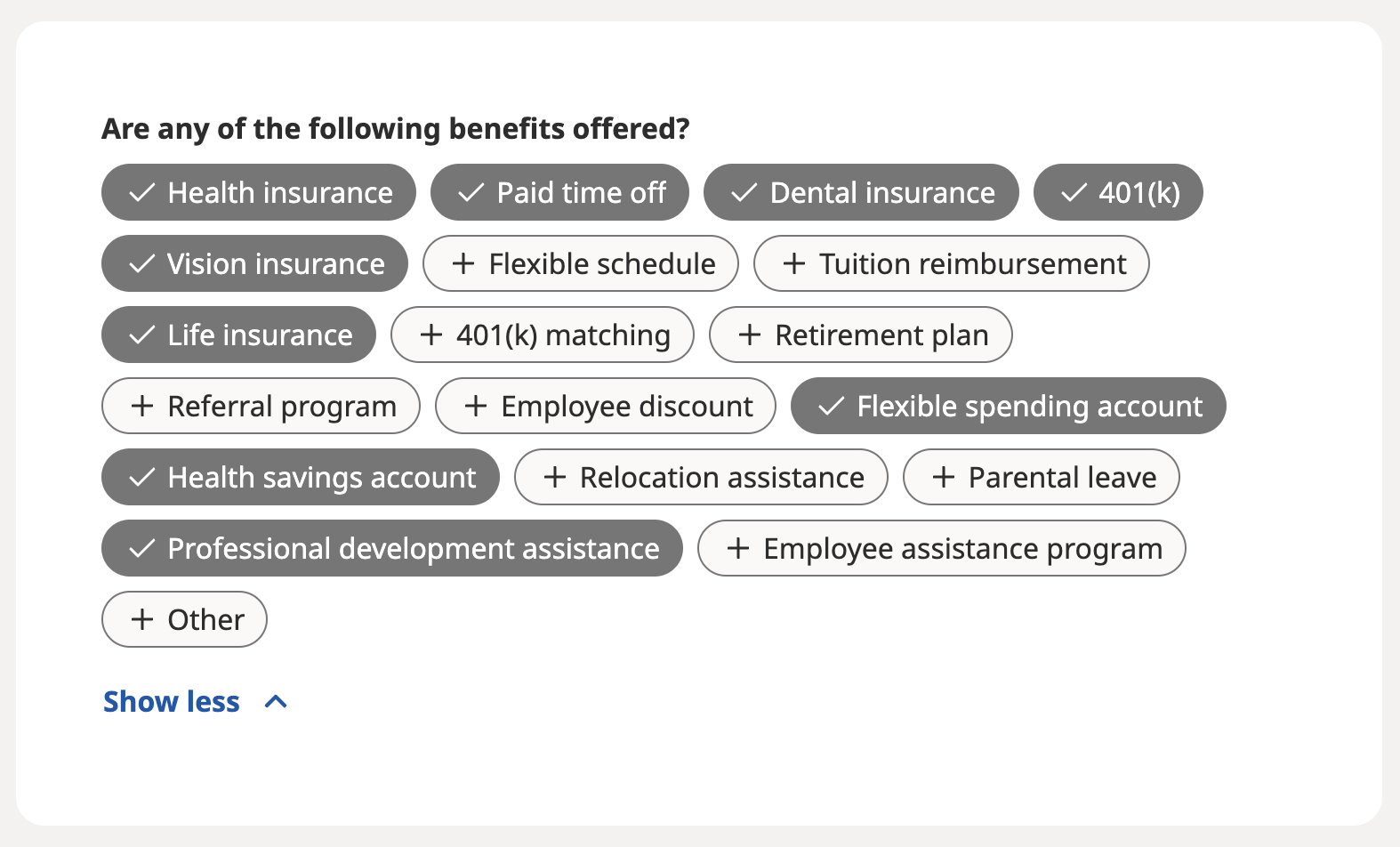Deselect the Paid time off benefit
This screenshot has height=847, width=1400.
[559, 192]
